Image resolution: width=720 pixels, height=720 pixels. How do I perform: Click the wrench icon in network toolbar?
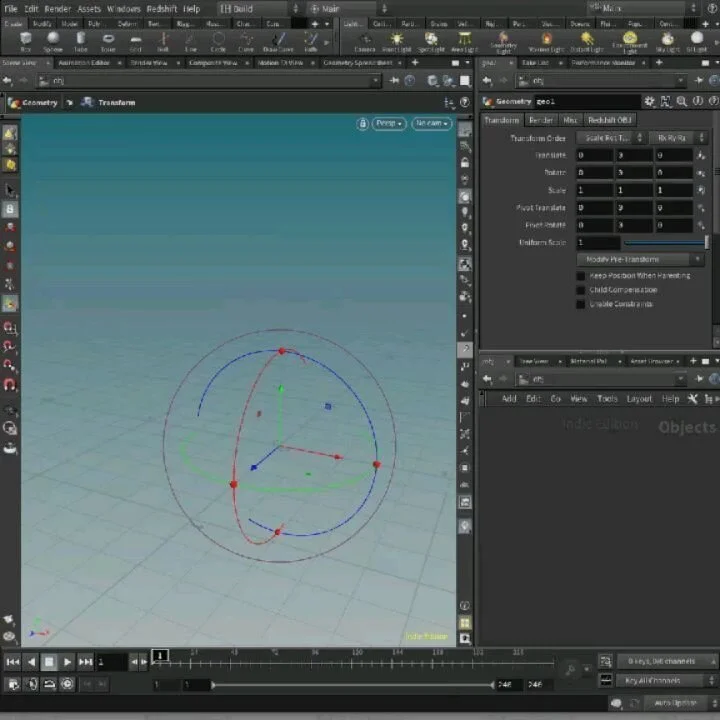(x=692, y=399)
